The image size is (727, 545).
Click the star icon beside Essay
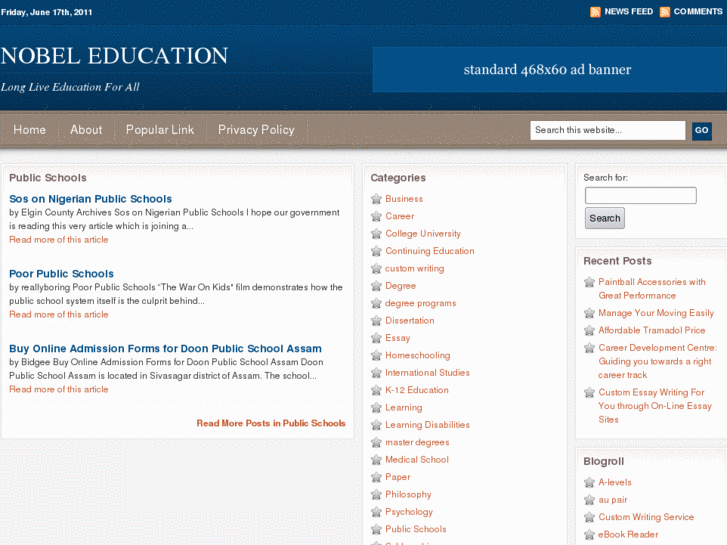tap(376, 338)
